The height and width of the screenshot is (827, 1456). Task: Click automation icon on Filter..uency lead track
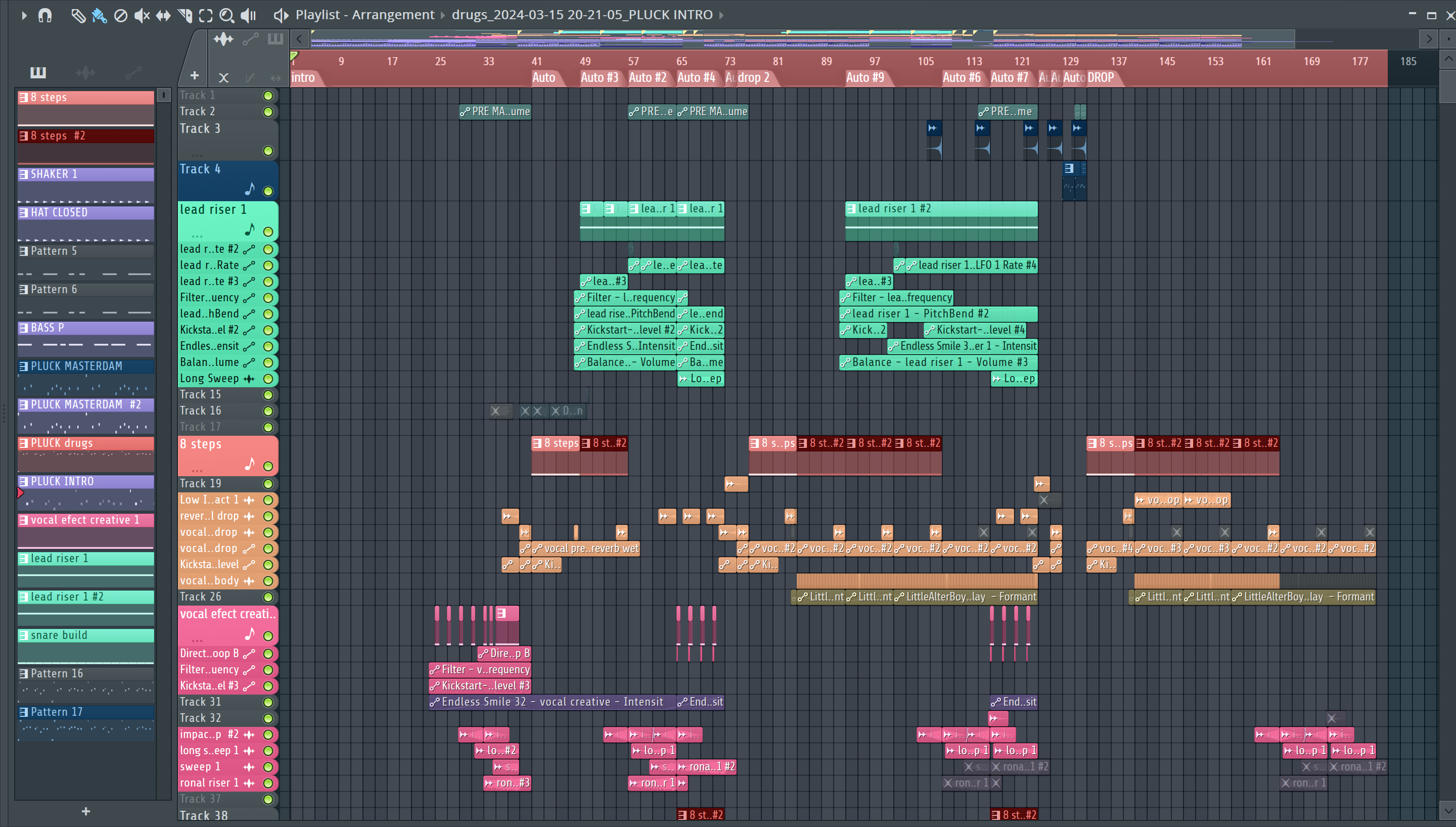[x=249, y=298]
